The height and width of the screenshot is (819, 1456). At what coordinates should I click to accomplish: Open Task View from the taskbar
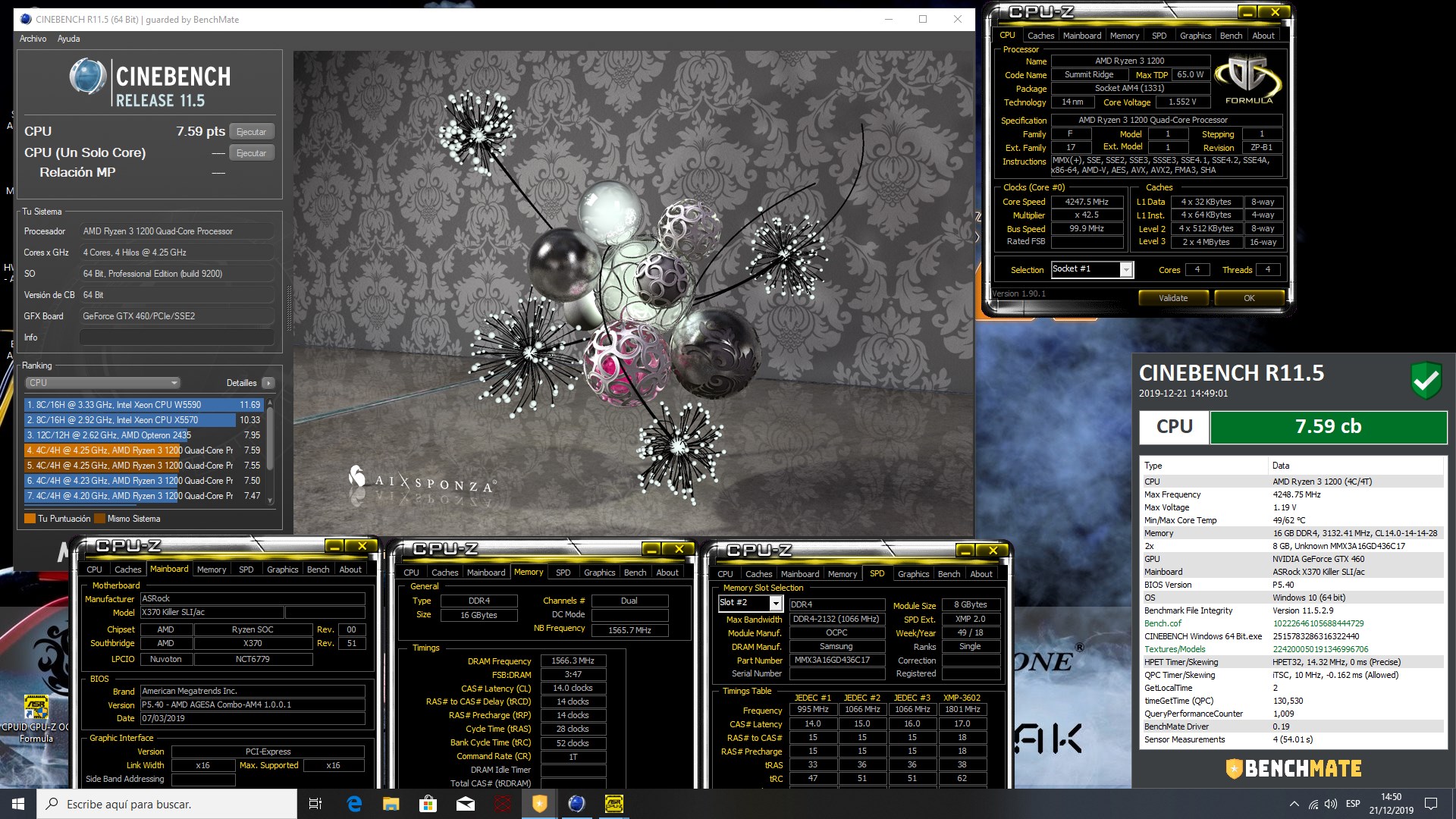(x=315, y=804)
